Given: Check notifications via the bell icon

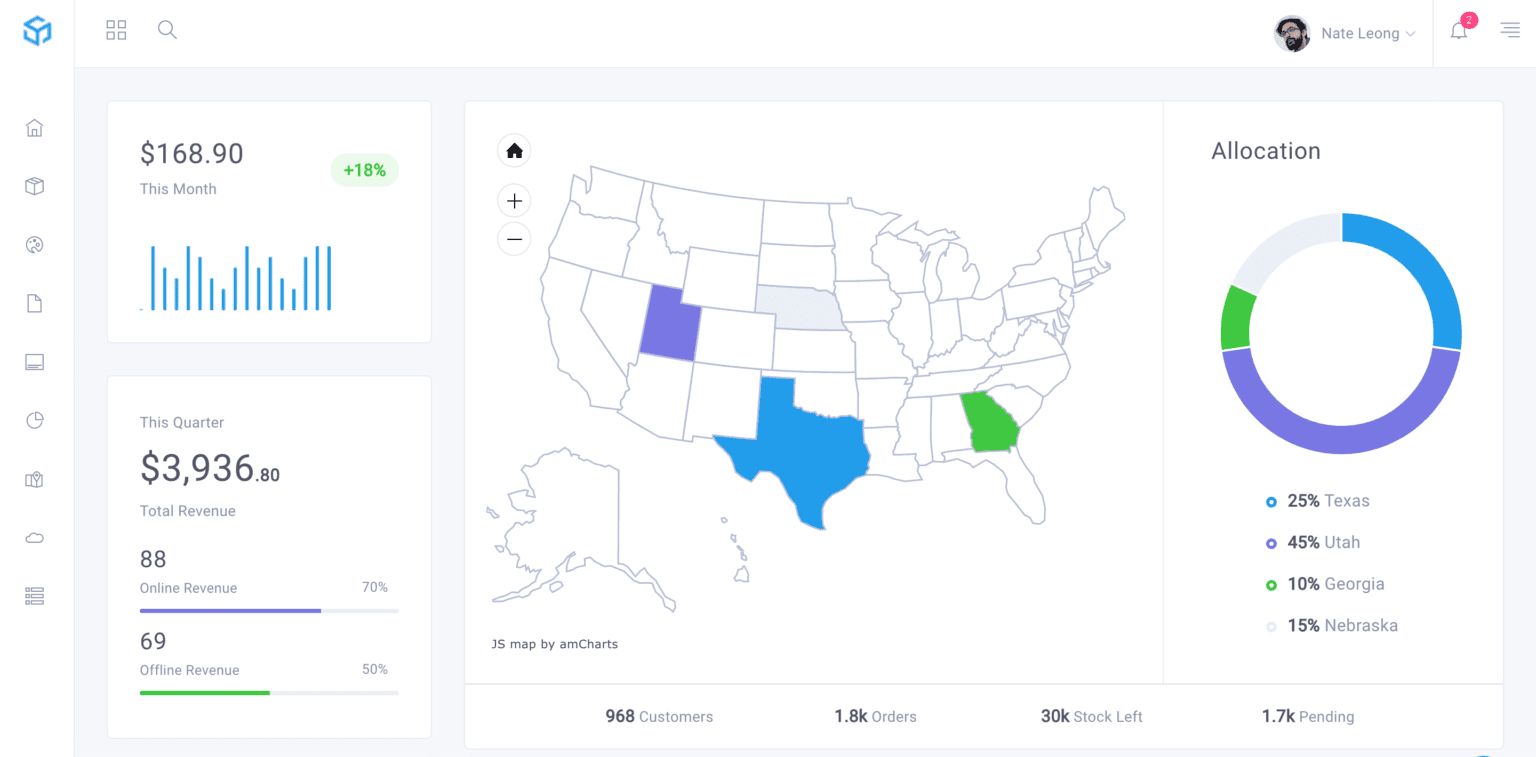Looking at the screenshot, I should click(x=1458, y=31).
